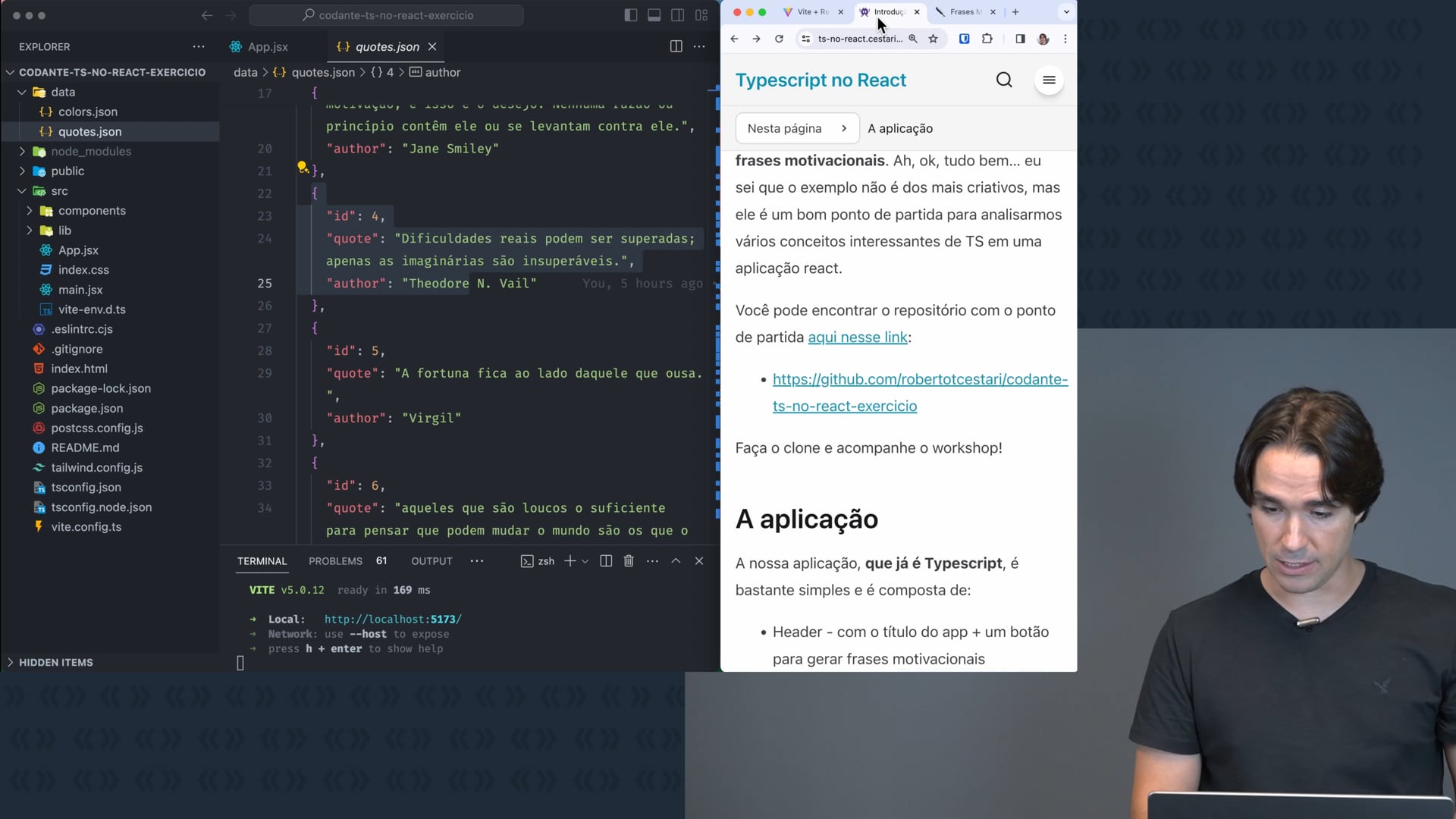Image resolution: width=1456 pixels, height=819 pixels.
Task: Open the Nesta página dropdown
Action: point(796,128)
